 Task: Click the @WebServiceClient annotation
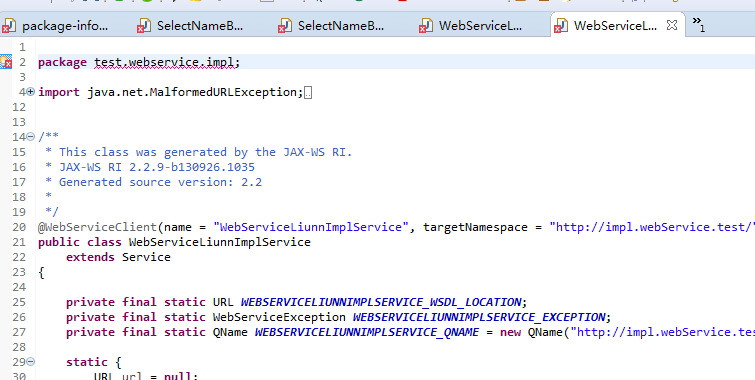pos(97,227)
